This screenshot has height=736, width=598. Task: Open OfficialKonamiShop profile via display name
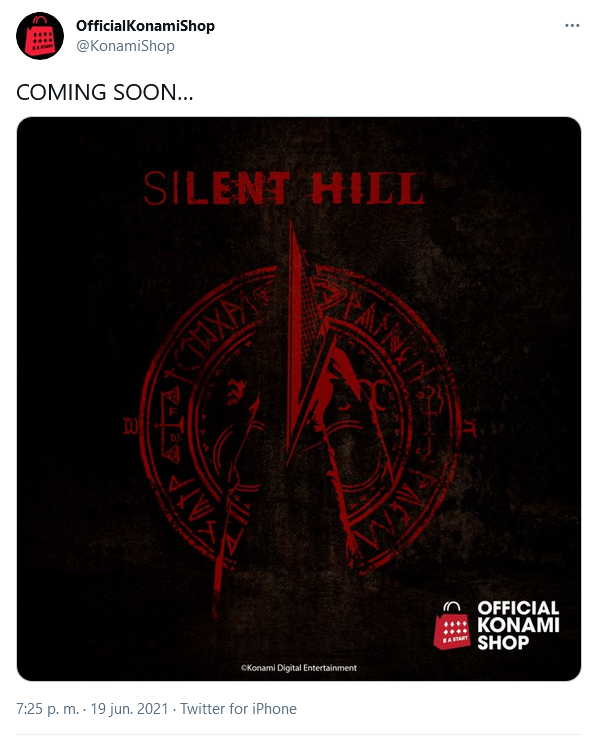146,26
